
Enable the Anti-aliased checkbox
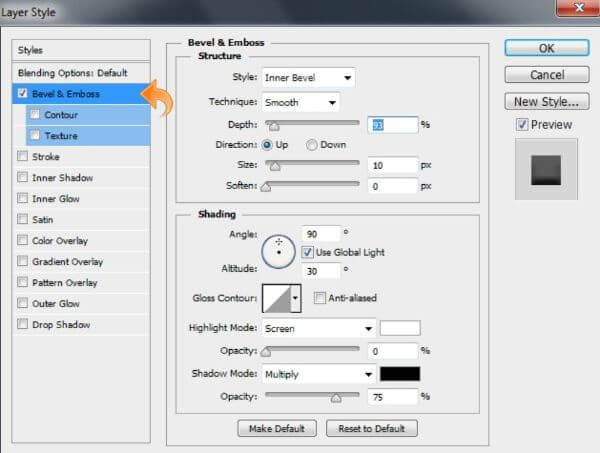[x=320, y=298]
